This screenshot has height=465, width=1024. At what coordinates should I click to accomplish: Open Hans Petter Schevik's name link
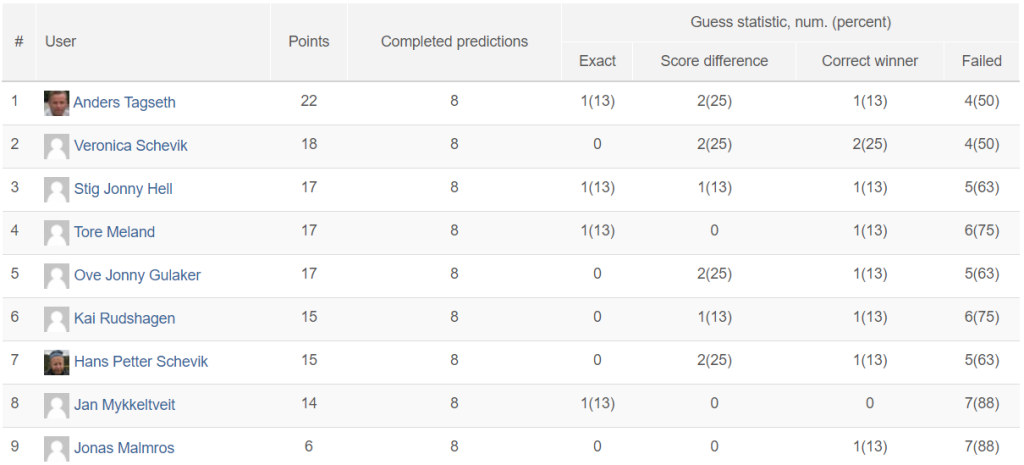(141, 361)
